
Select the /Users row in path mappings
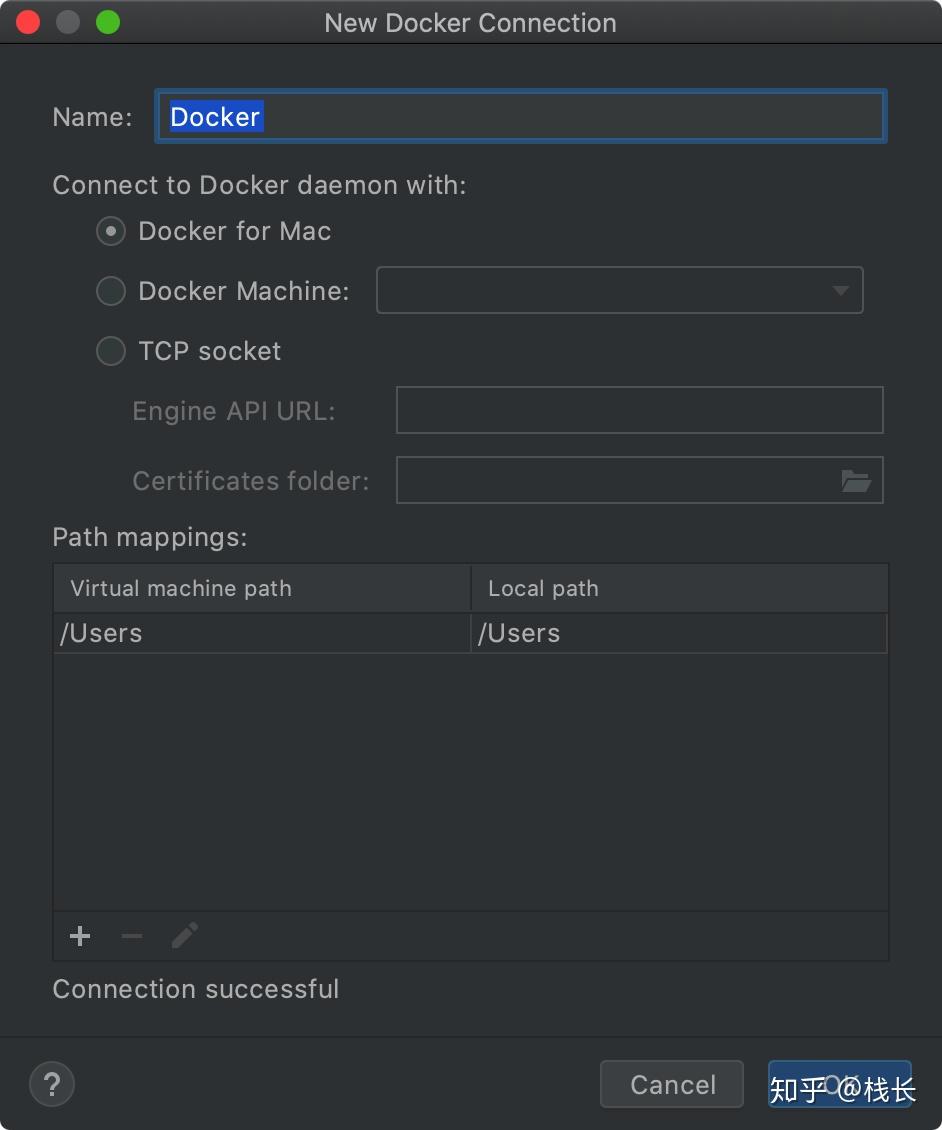260,632
